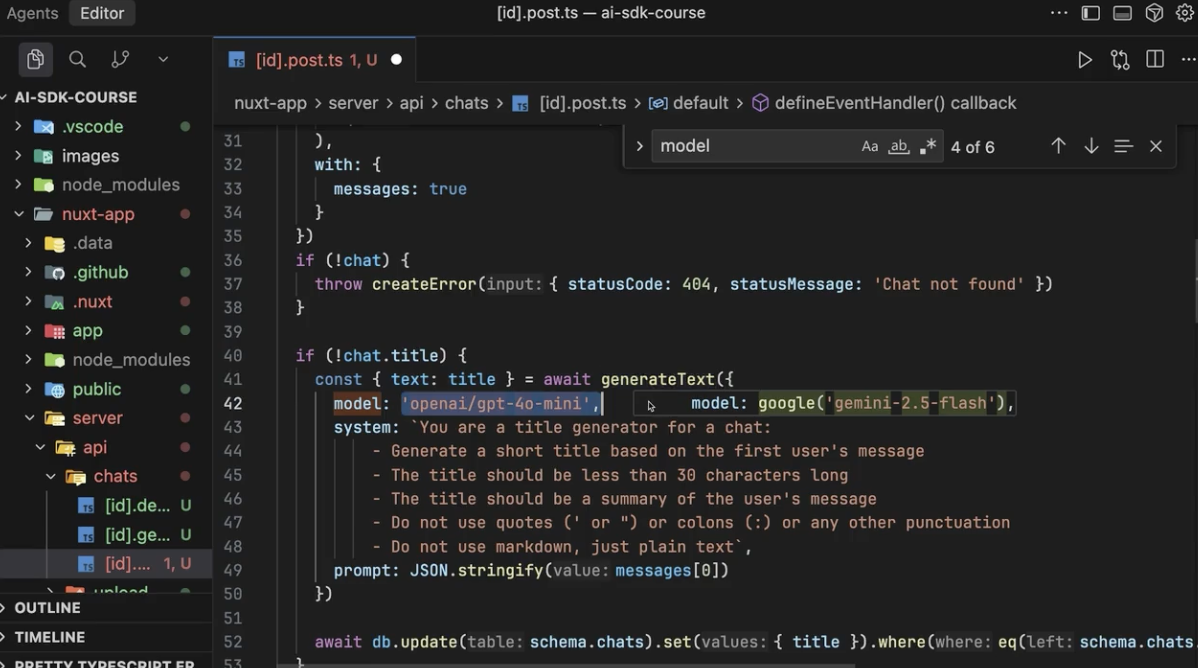Expand the more sidebar views chevron
The width and height of the screenshot is (1198, 668).
tap(163, 60)
